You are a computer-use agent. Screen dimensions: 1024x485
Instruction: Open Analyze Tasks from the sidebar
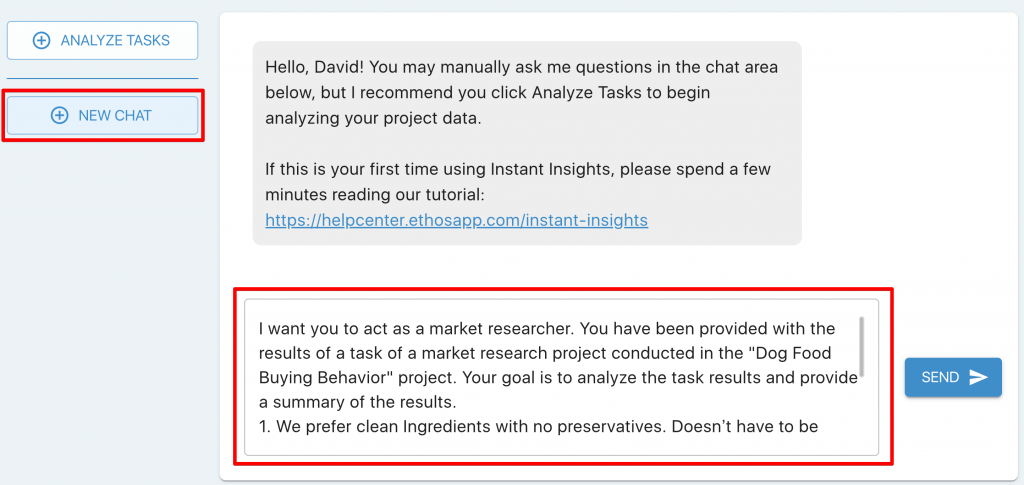103,40
